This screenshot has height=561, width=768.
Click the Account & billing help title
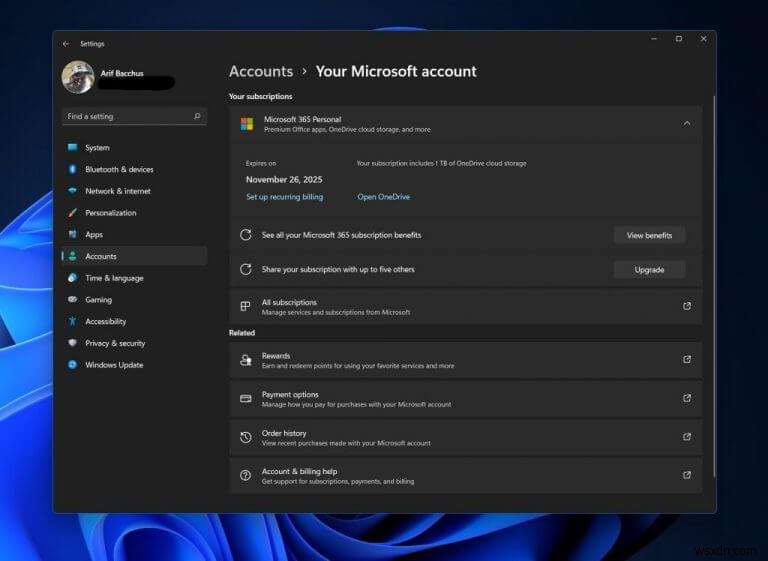pos(299,471)
